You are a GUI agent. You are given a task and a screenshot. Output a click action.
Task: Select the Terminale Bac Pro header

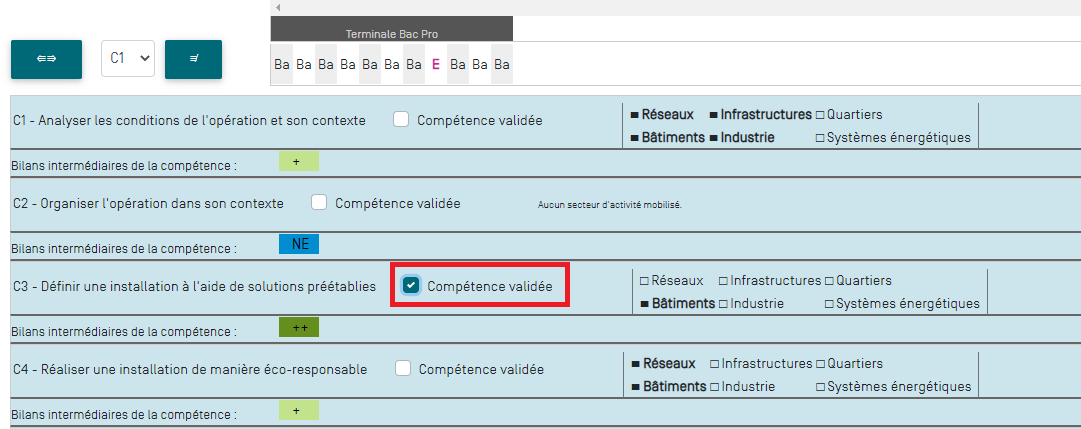(391, 34)
